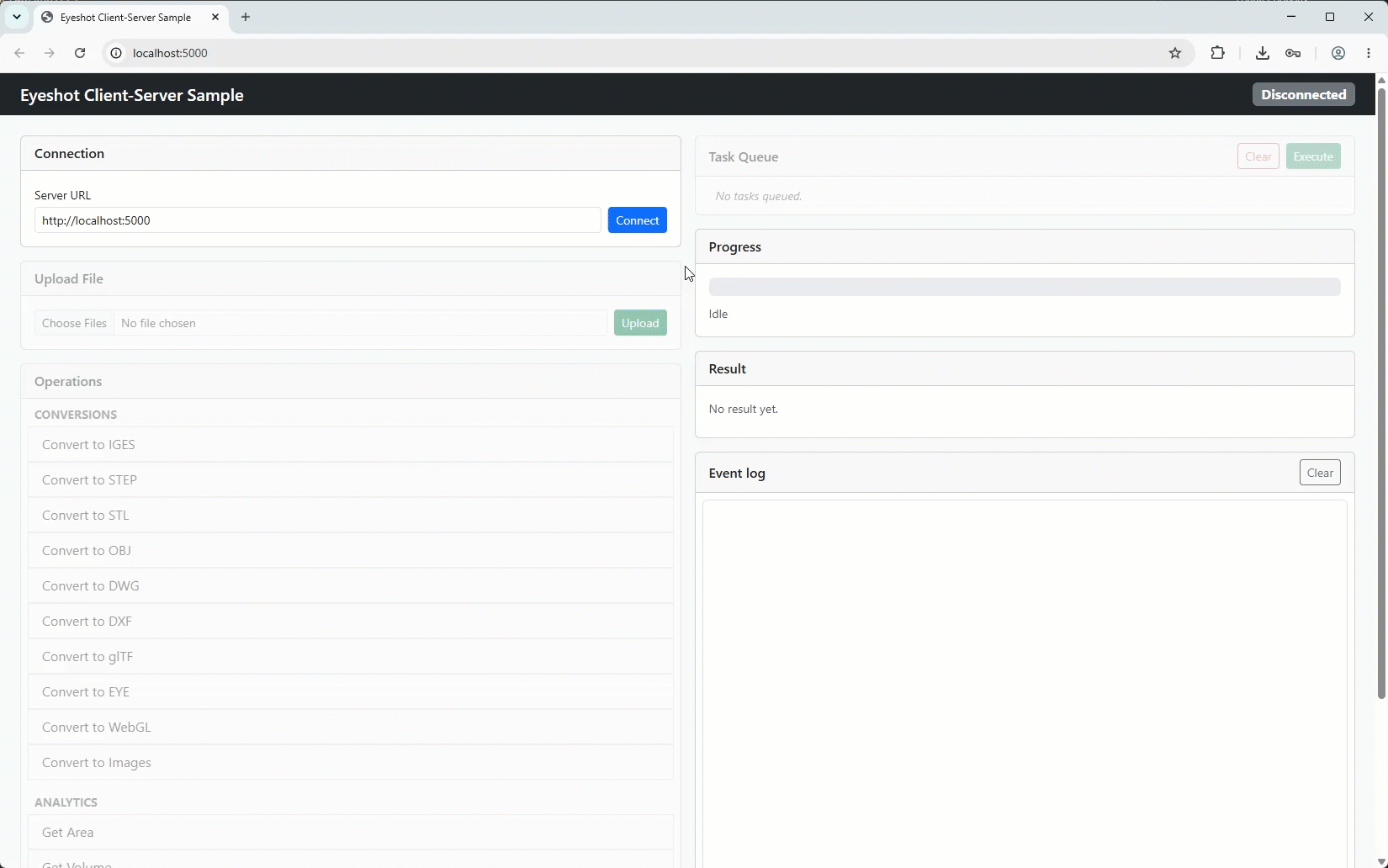Viewport: 1388px width, 868px height.
Task: Click the Disconnected status badge
Action: coord(1303,94)
